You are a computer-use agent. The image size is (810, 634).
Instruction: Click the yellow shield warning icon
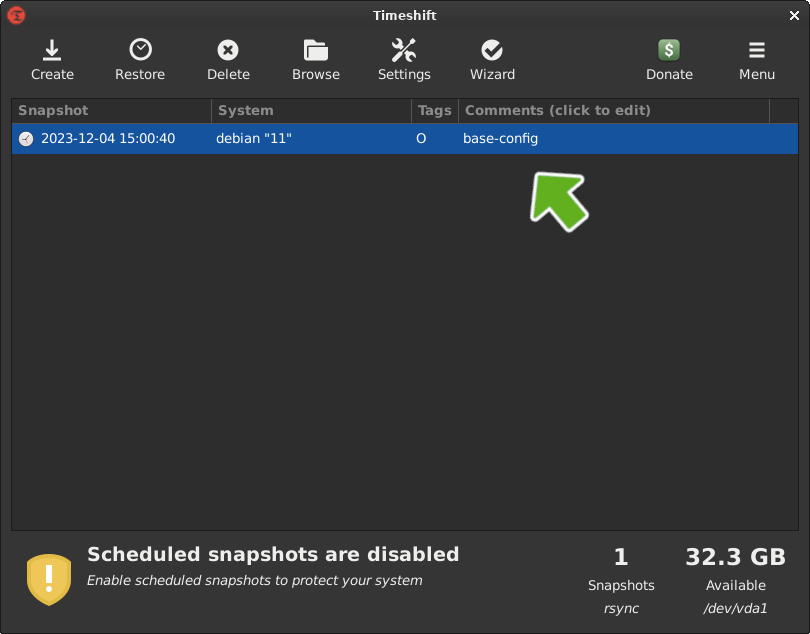49,579
